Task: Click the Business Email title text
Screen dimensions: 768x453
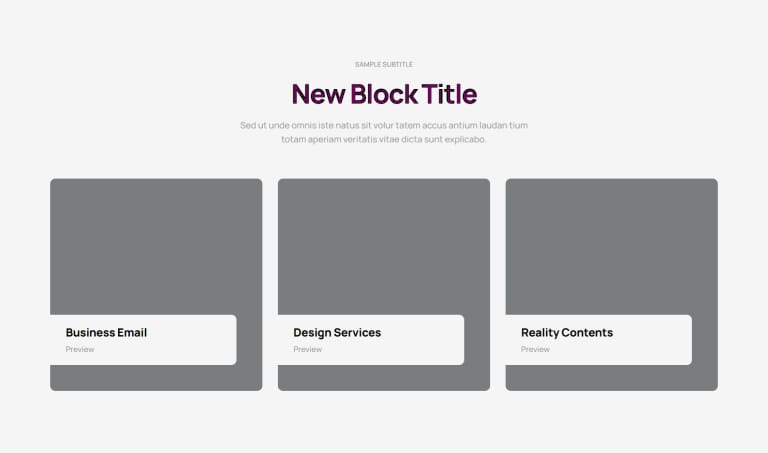Action: (106, 333)
